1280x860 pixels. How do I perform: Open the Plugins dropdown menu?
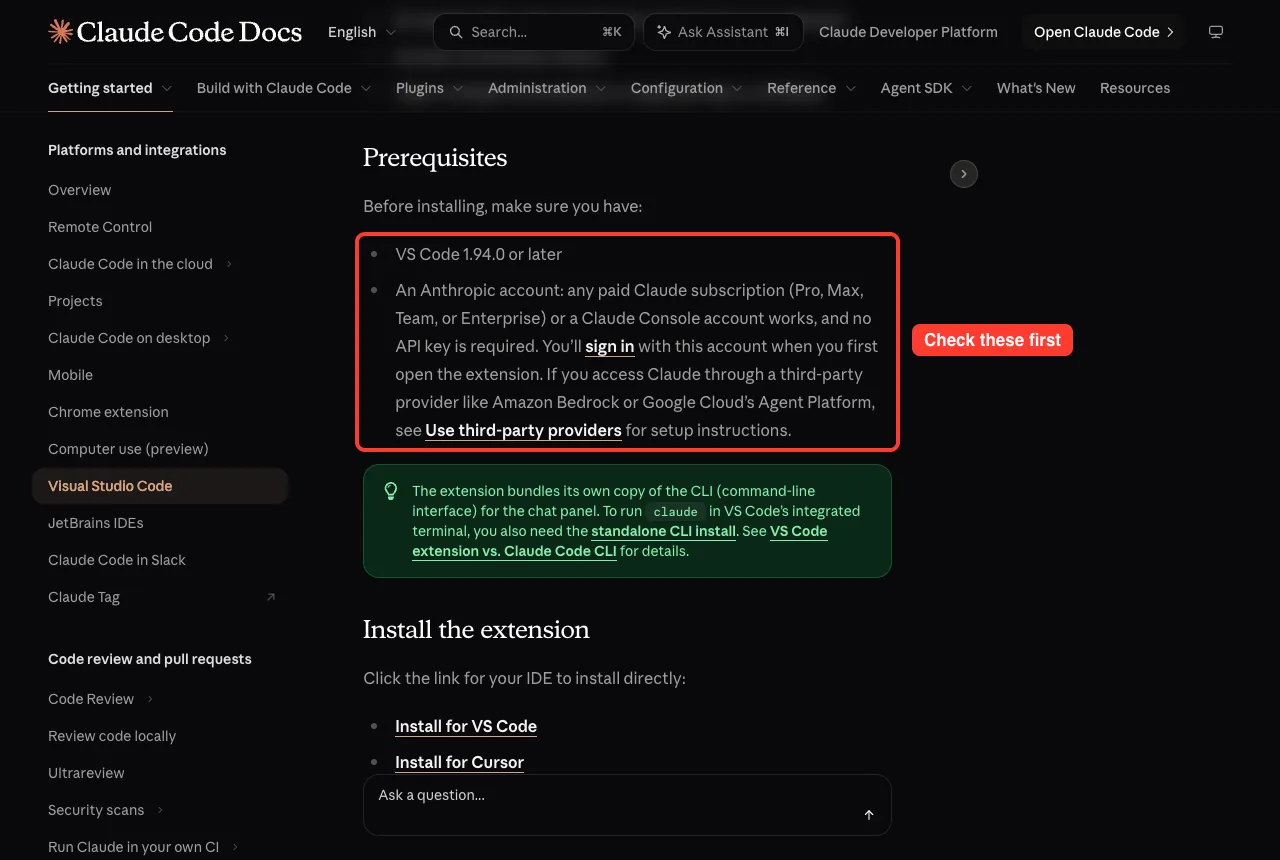[x=430, y=88]
